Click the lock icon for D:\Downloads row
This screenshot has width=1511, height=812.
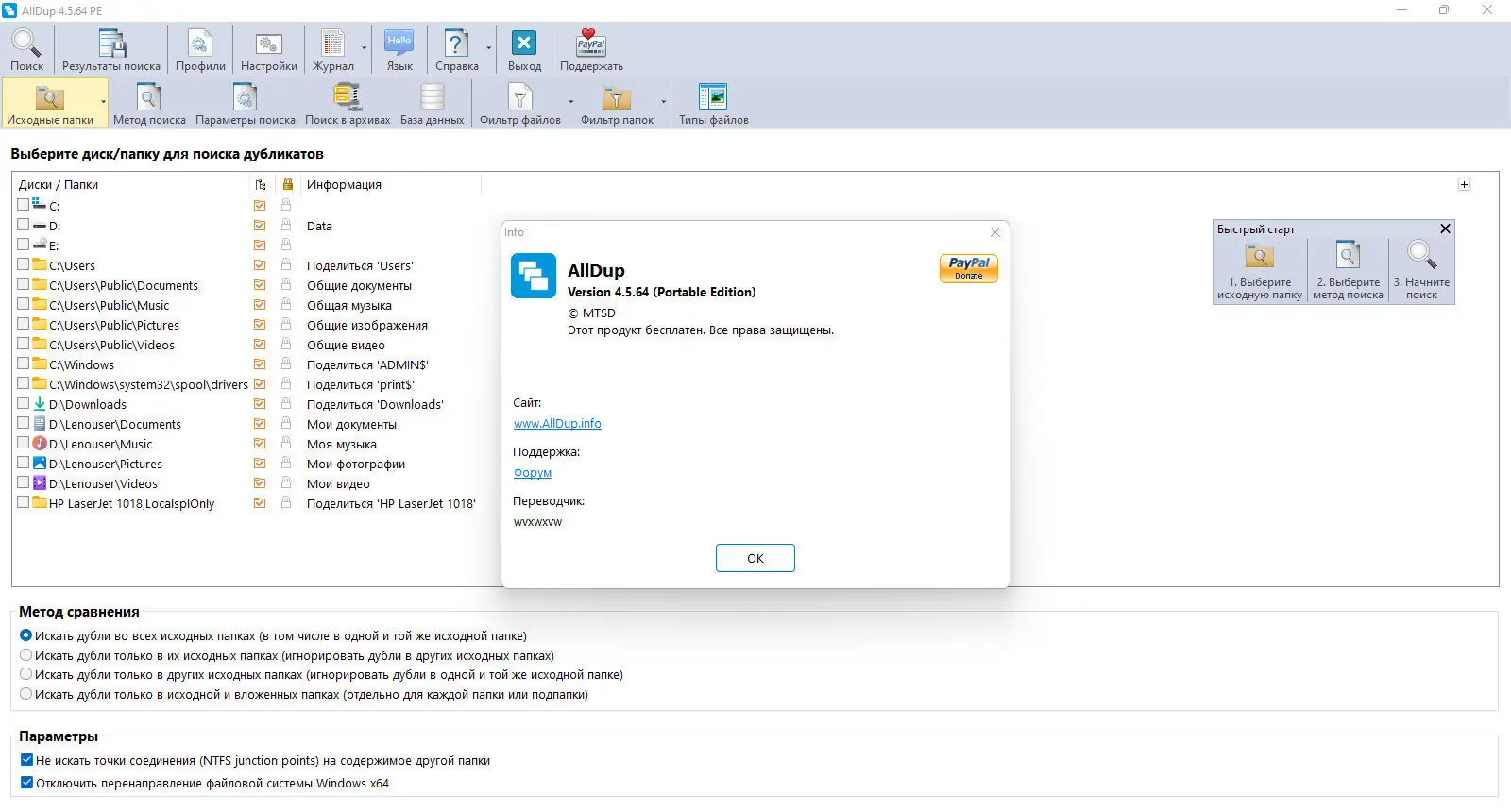pos(286,403)
